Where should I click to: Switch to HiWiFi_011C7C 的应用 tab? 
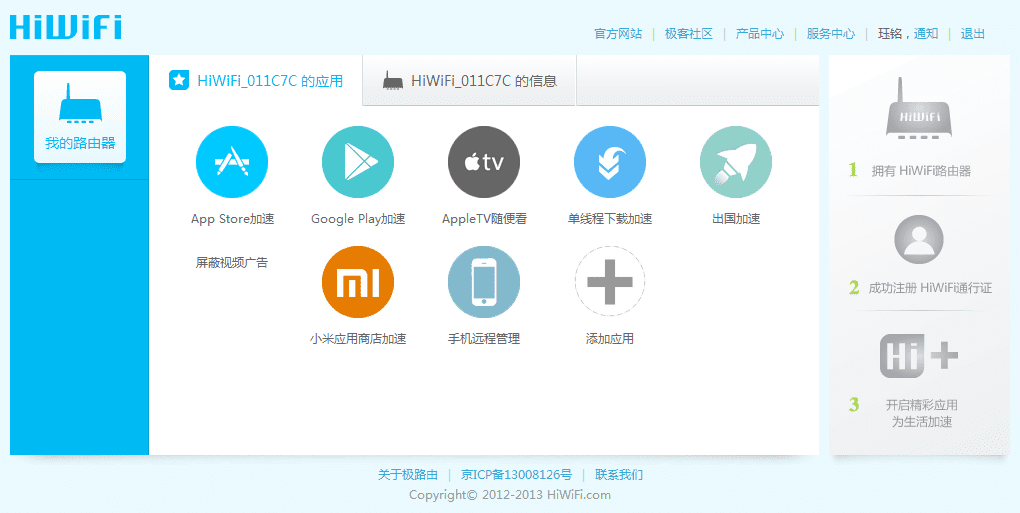(x=256, y=81)
